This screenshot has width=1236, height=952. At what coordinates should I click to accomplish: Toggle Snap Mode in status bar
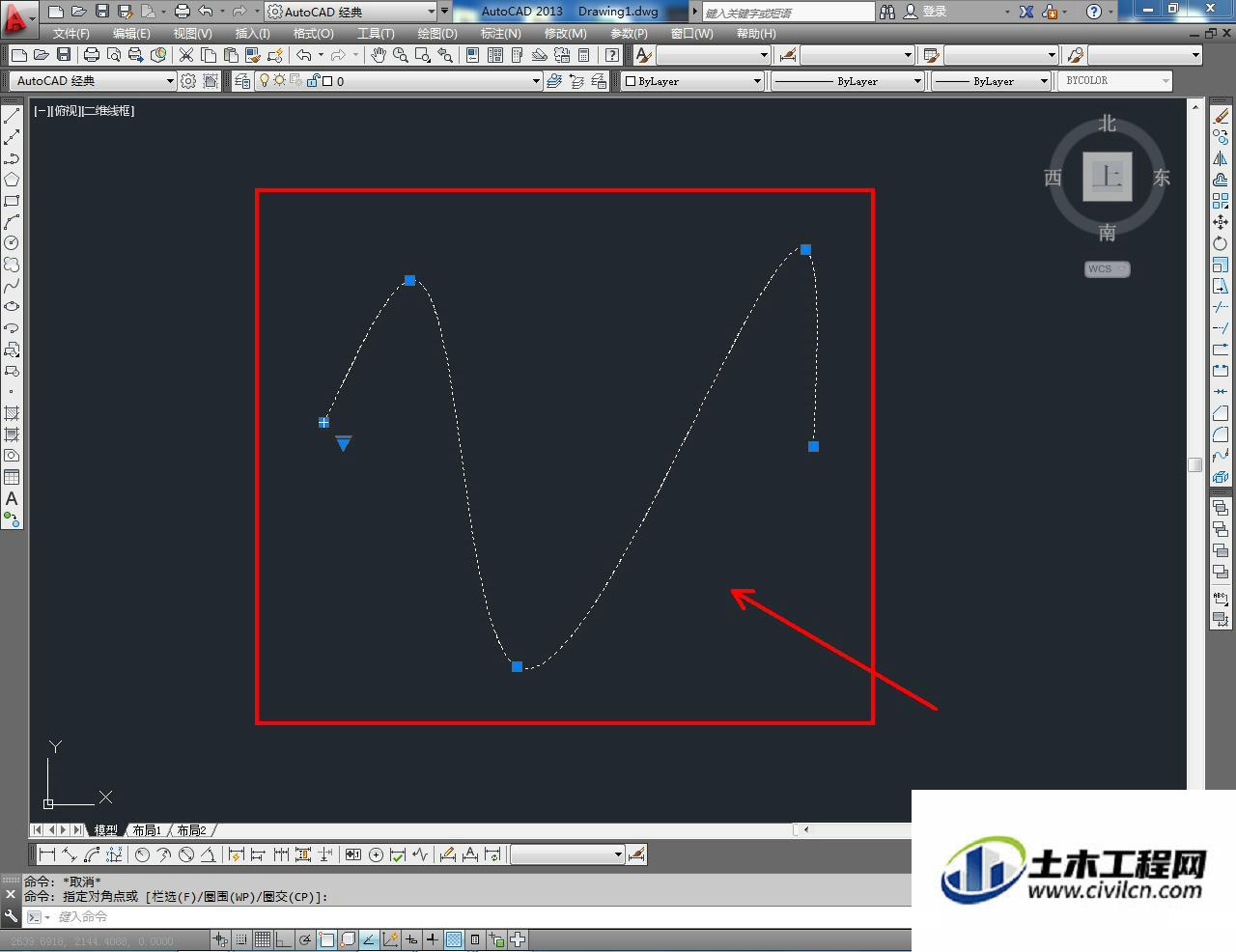[x=241, y=939]
